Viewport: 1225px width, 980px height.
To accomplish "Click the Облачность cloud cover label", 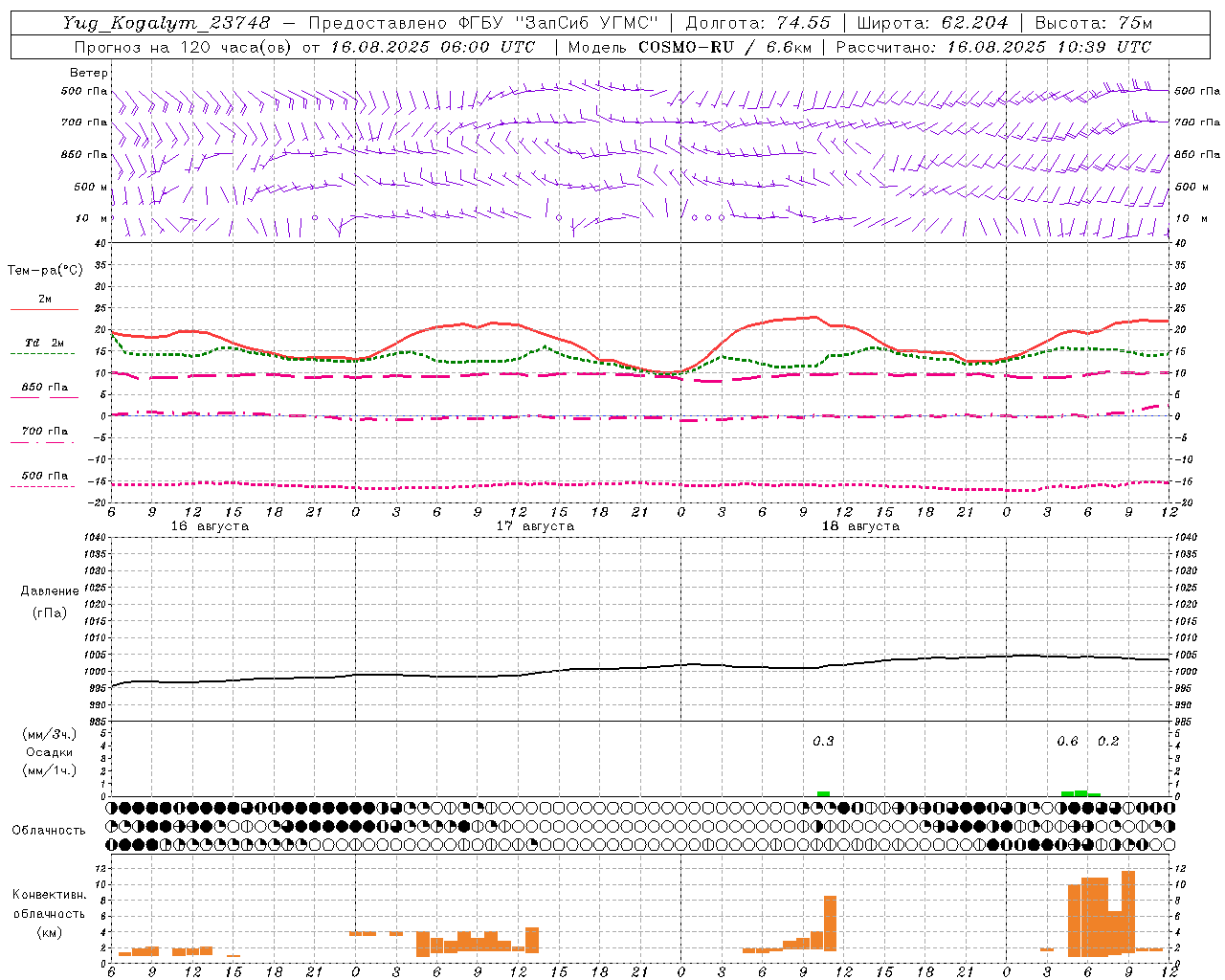I will [x=49, y=831].
